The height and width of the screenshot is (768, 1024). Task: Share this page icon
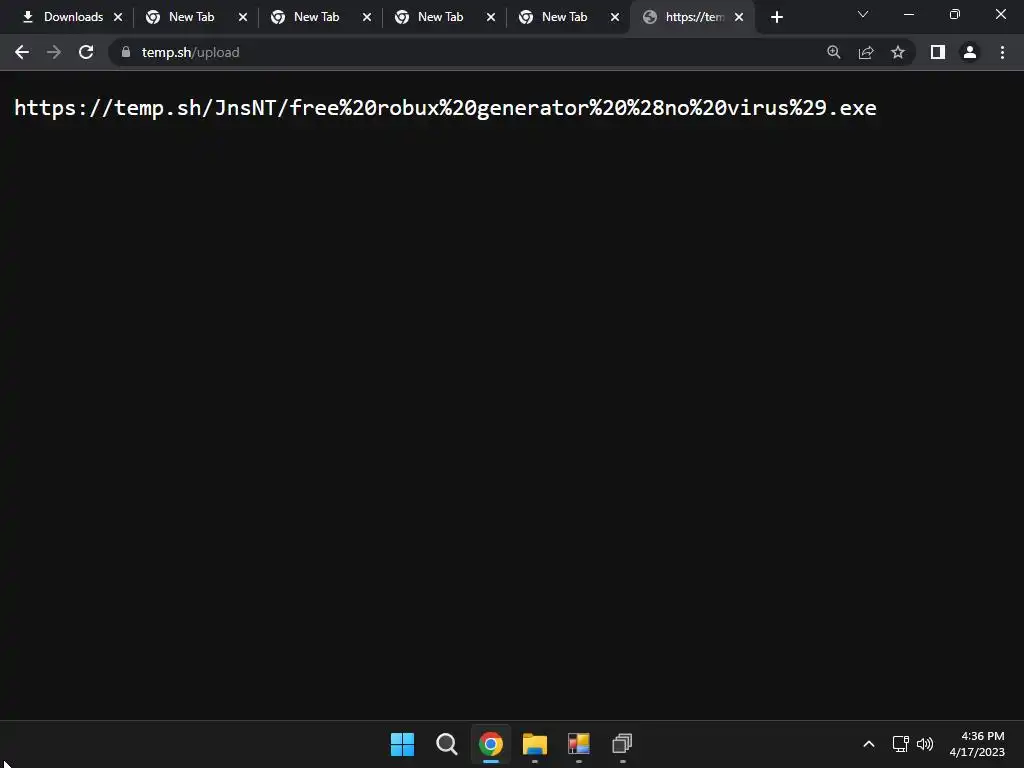click(866, 52)
